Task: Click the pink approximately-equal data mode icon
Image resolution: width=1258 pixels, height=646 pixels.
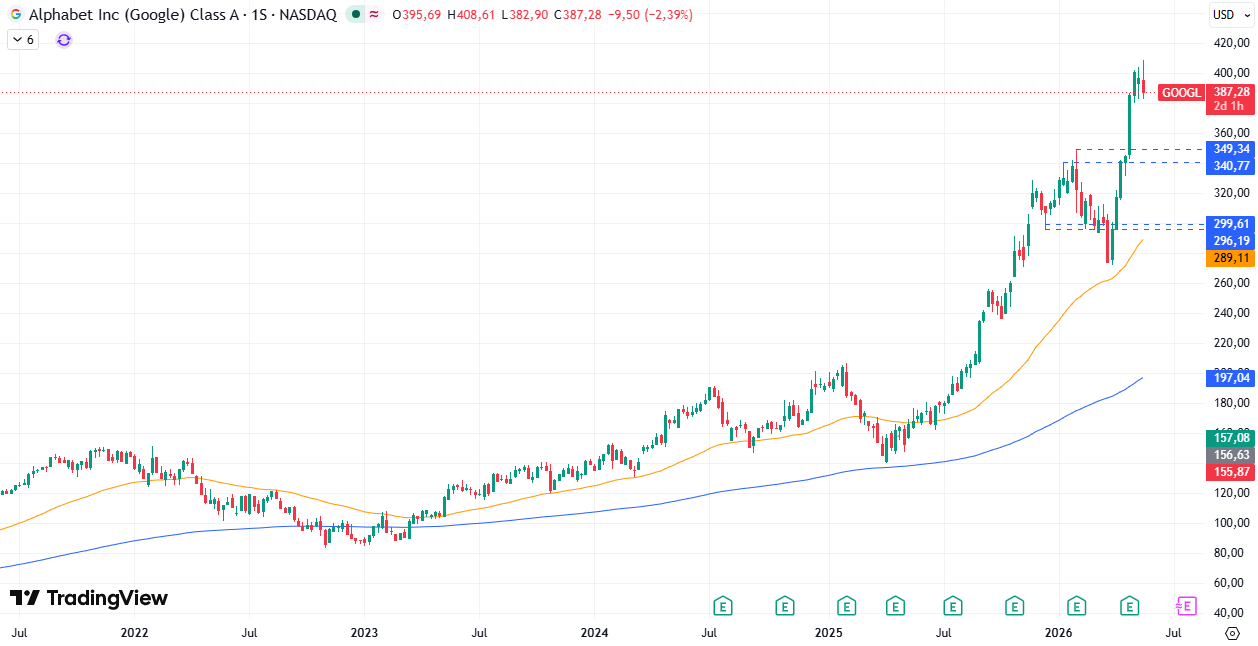Action: (x=374, y=15)
